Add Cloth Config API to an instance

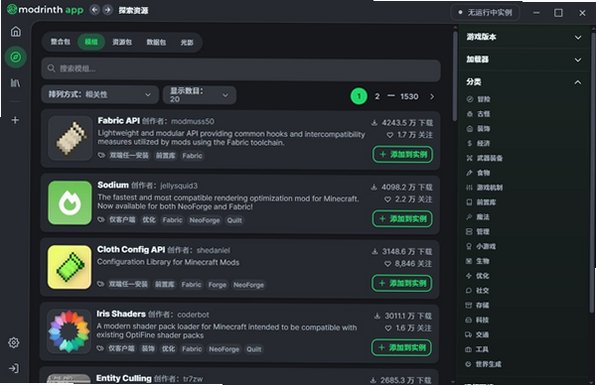click(402, 284)
